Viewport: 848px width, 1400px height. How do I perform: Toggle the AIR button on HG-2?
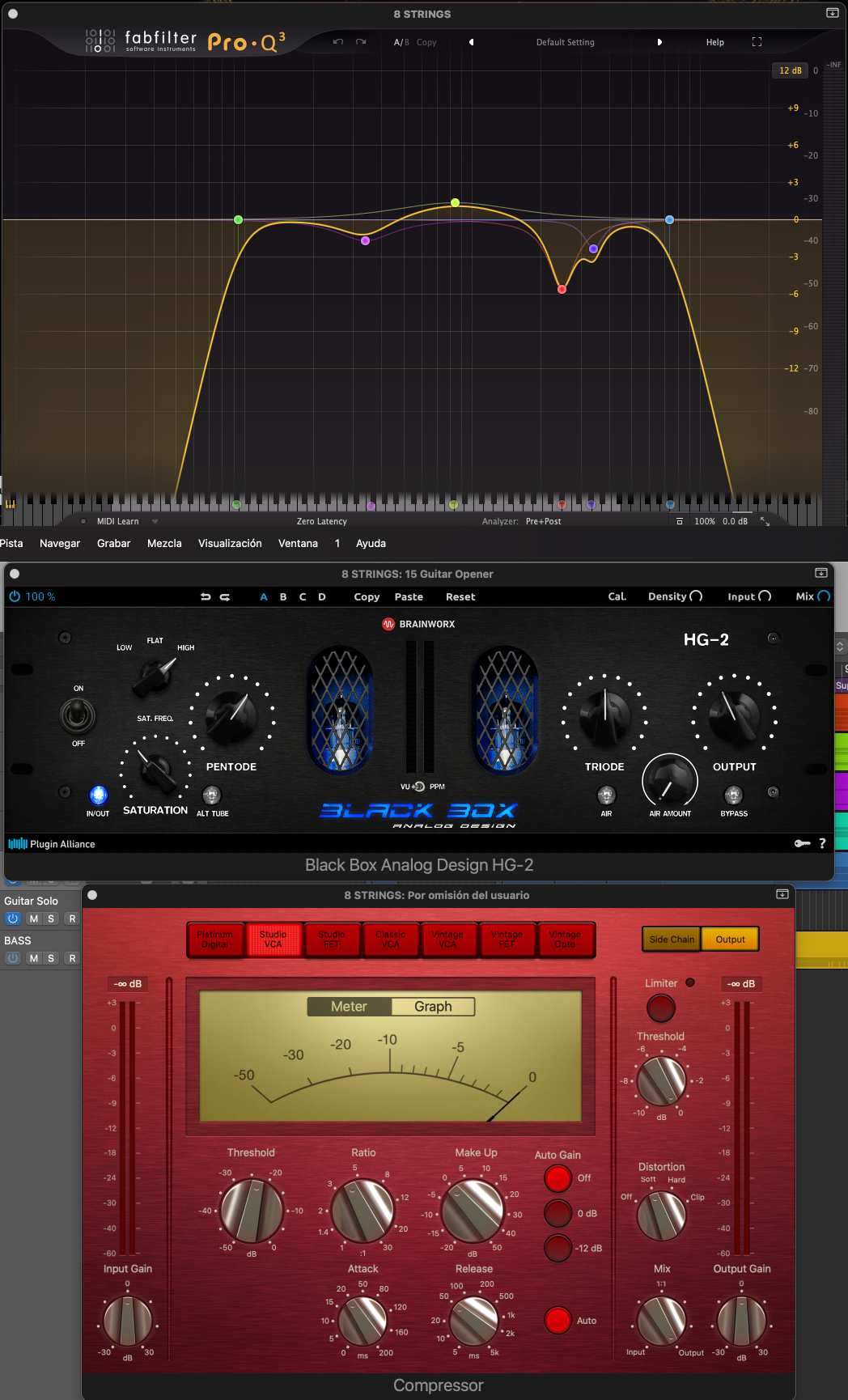point(606,795)
